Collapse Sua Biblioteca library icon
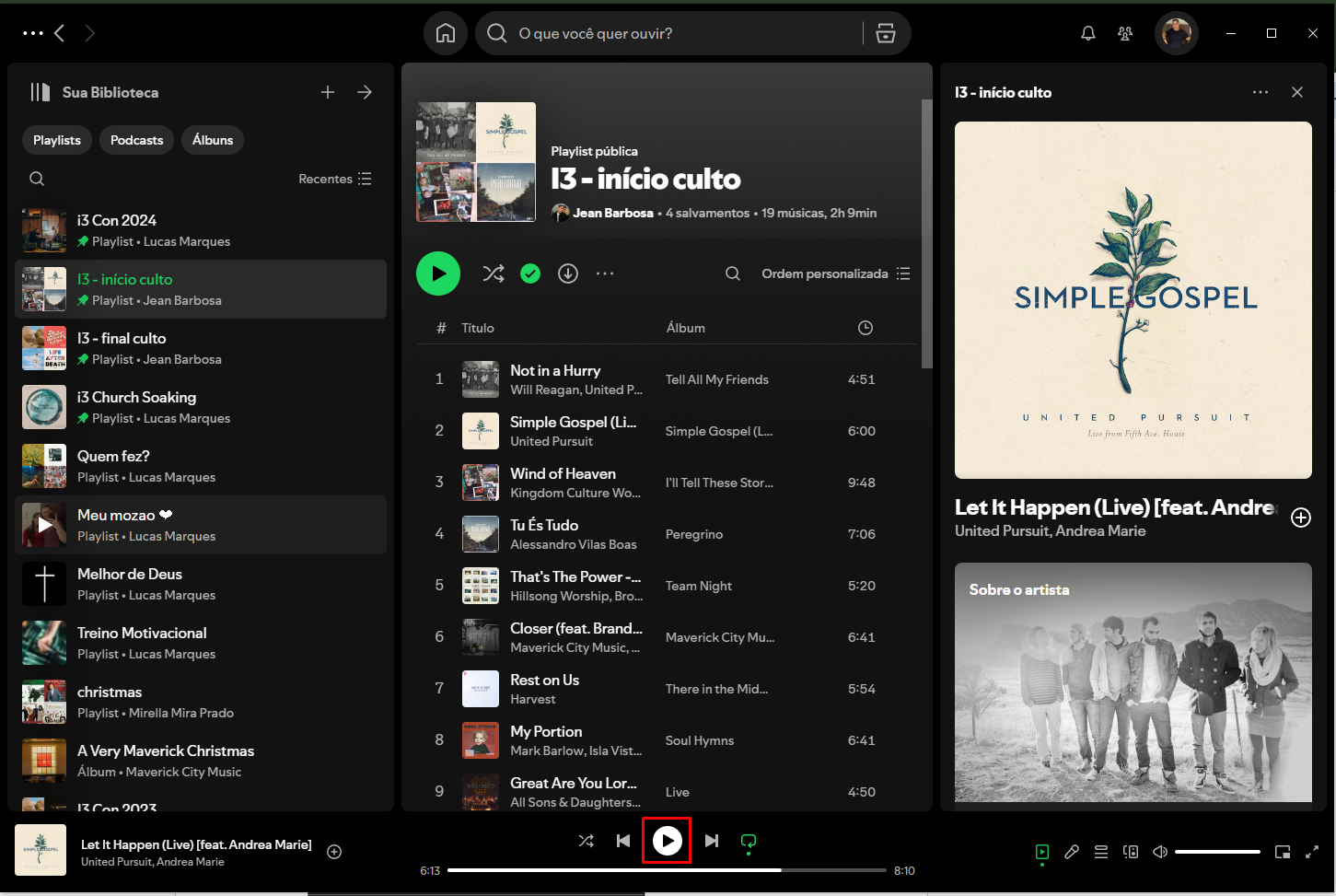The height and width of the screenshot is (896, 1336). click(40, 92)
